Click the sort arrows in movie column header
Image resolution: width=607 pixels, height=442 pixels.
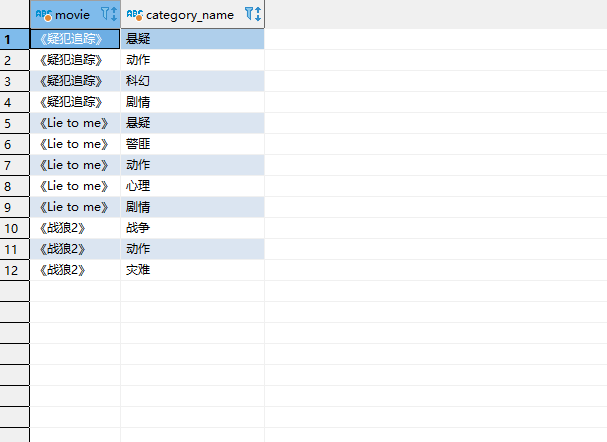[x=113, y=14]
